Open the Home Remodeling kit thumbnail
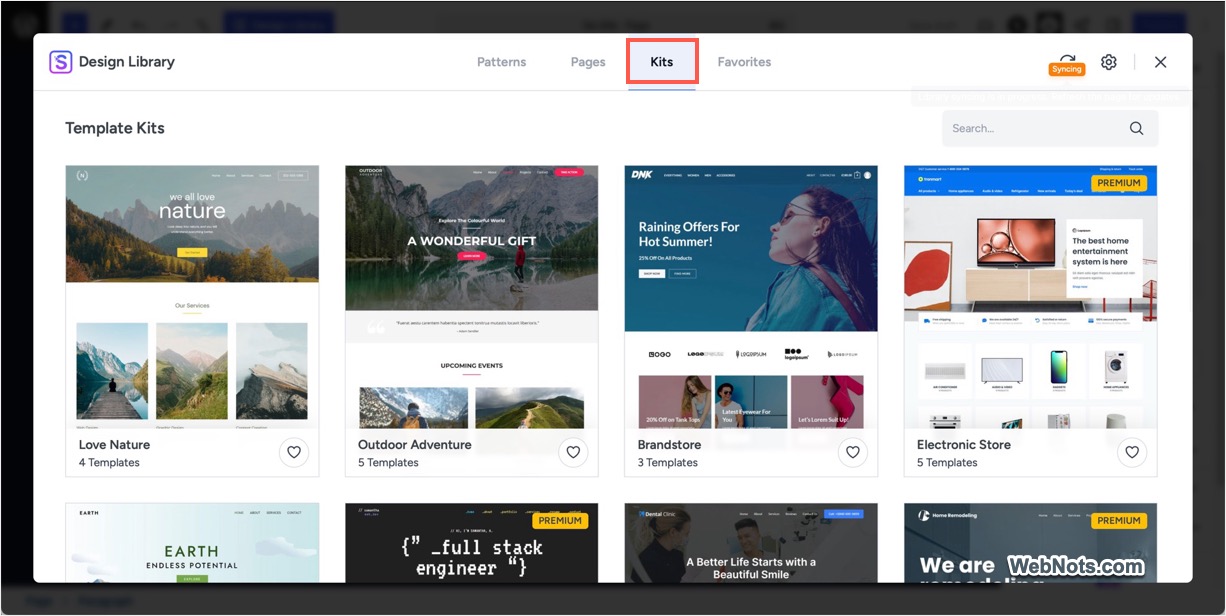The width and height of the screenshot is (1226, 616). [x=1030, y=543]
